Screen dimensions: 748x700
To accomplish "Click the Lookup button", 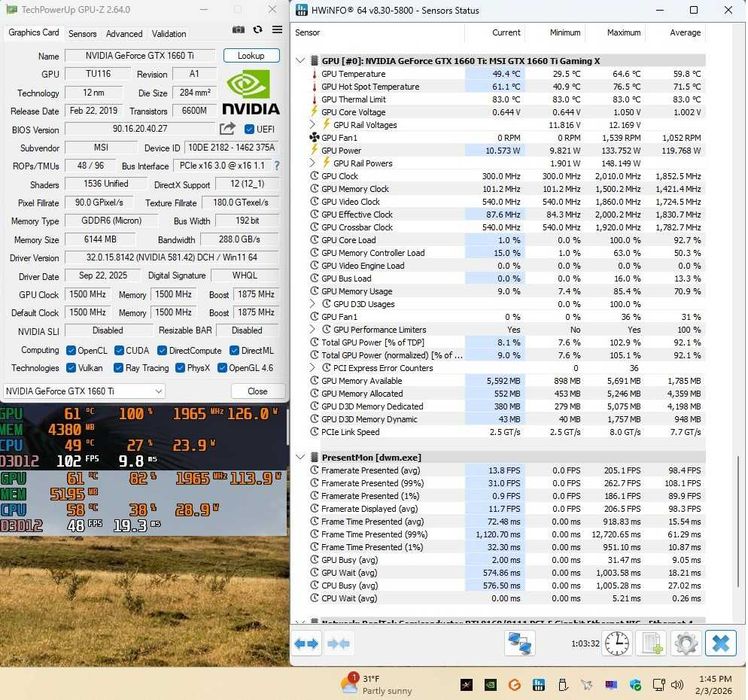I will click(251, 56).
